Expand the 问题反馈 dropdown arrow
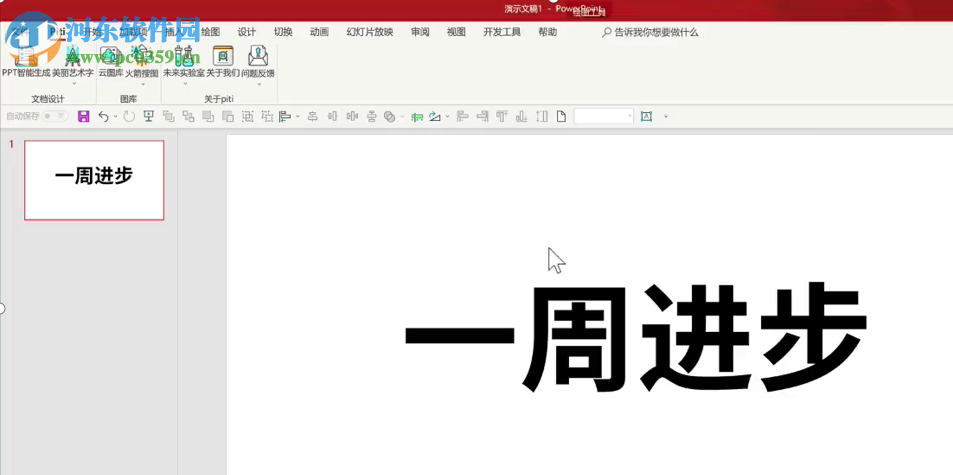Viewport: 953px width, 475px height. click(x=259, y=84)
